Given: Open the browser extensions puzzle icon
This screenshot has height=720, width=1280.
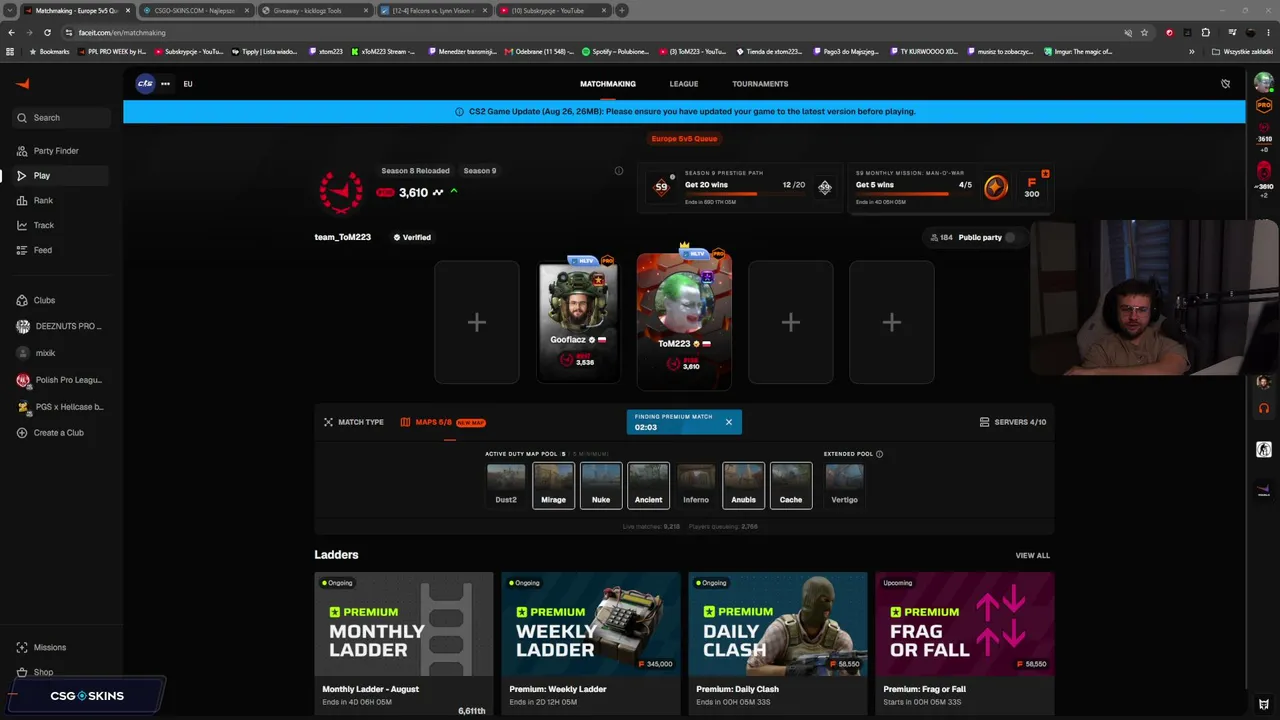Looking at the screenshot, I should (1205, 32).
